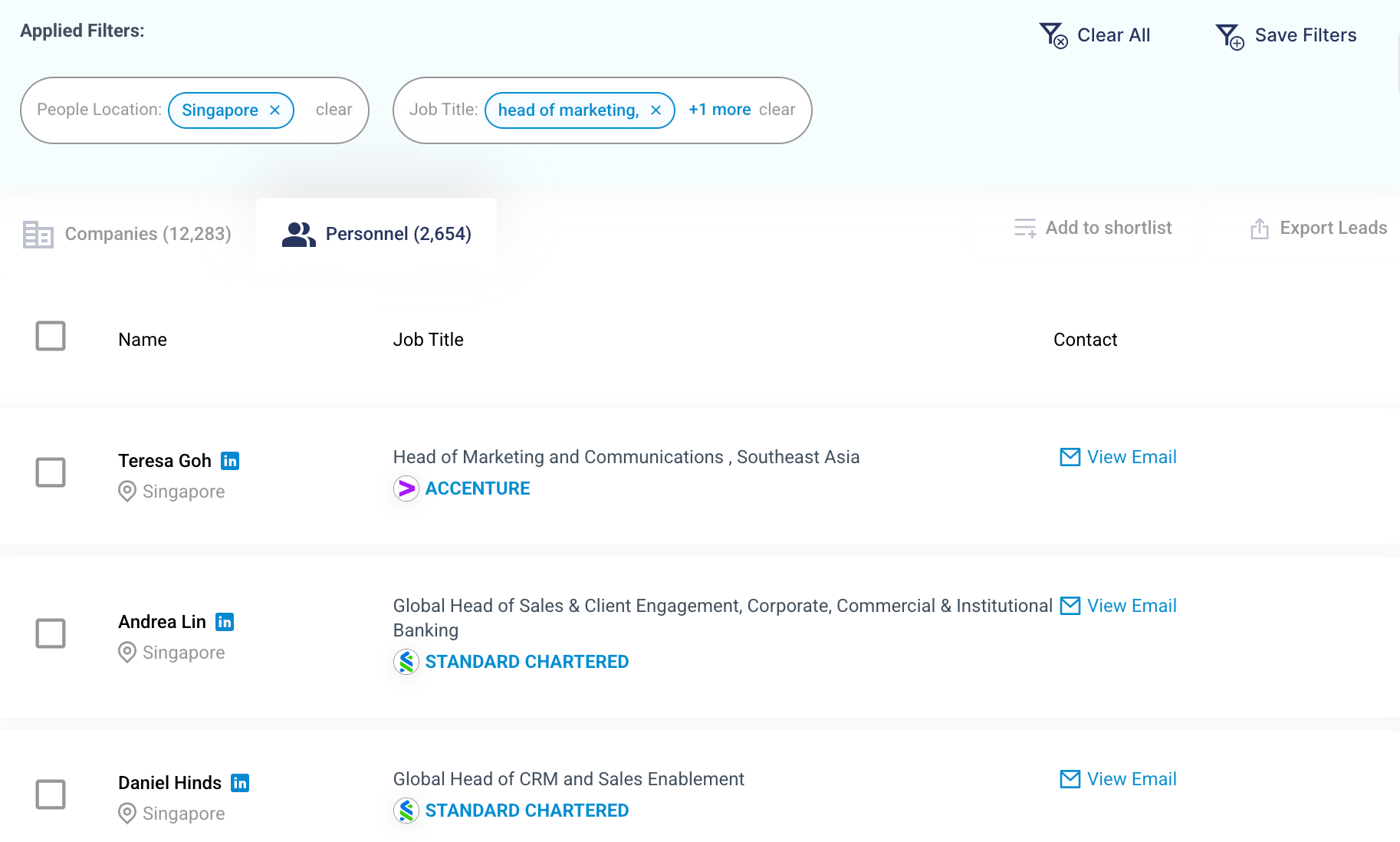Screen dimensions: 1400x842
Task: Clear the Job Title filter
Action: tap(777, 110)
